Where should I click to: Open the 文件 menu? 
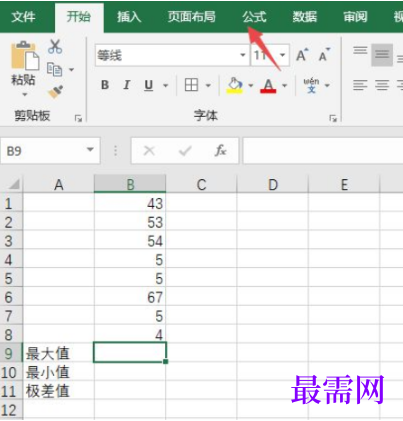pos(23,17)
